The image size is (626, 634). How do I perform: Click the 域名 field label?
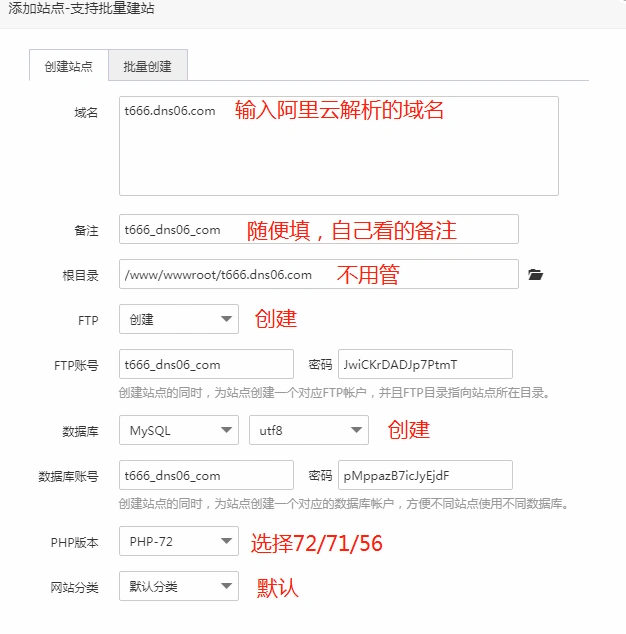coord(86,112)
